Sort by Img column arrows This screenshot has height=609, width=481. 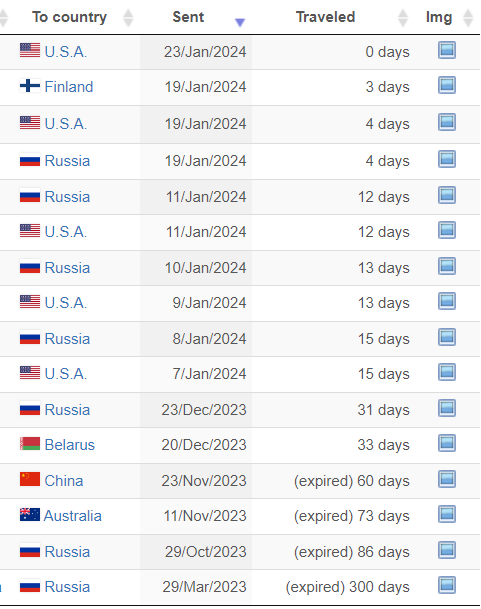point(468,18)
